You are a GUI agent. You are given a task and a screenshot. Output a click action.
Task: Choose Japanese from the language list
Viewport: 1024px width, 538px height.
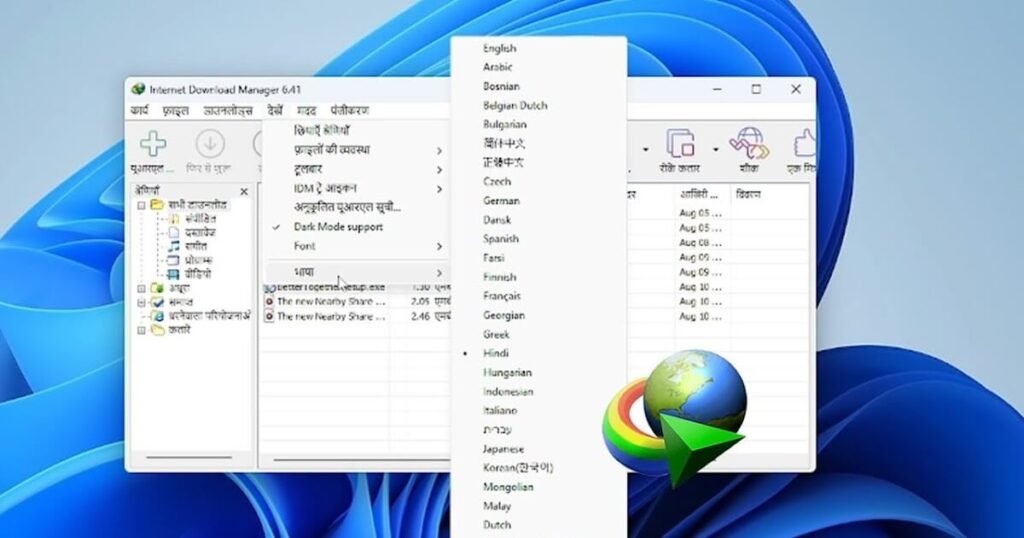504,449
